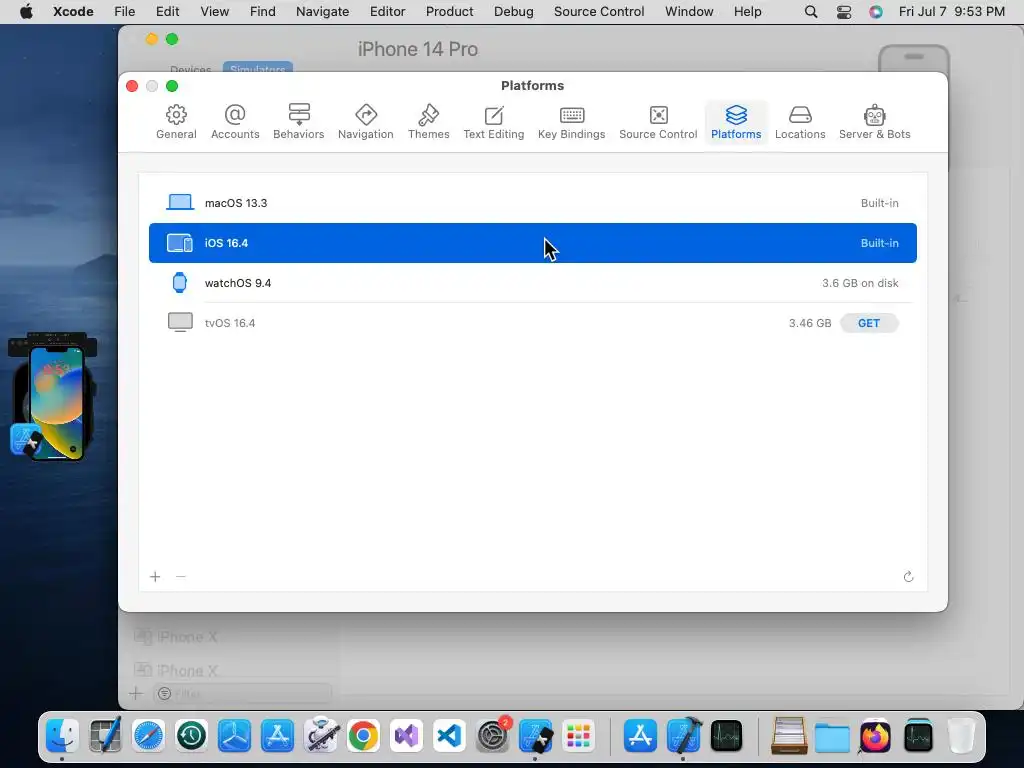Open the Themes preferences pane
The image size is (1024, 768).
coord(428,122)
